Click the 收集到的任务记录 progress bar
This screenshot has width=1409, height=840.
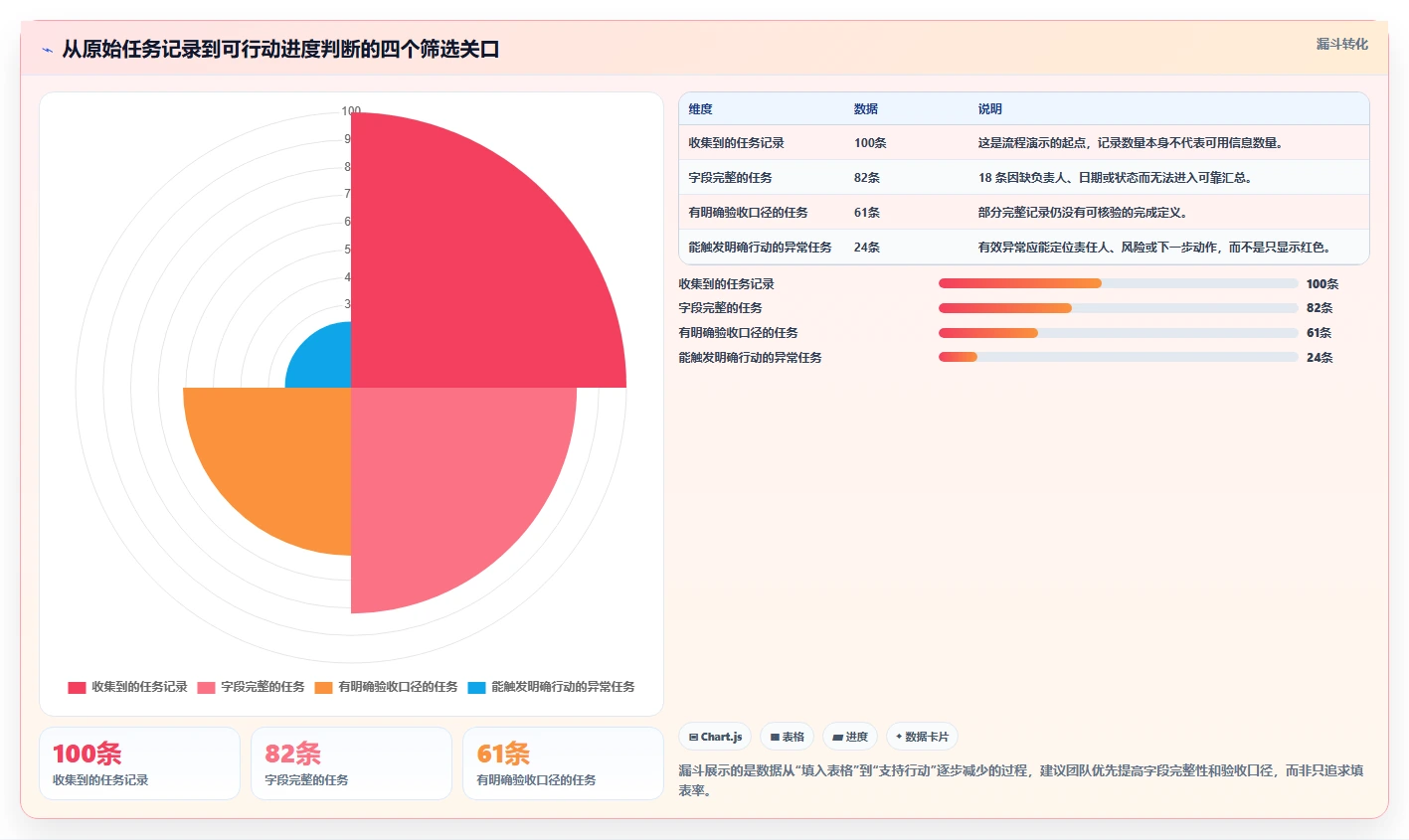tap(1119, 283)
